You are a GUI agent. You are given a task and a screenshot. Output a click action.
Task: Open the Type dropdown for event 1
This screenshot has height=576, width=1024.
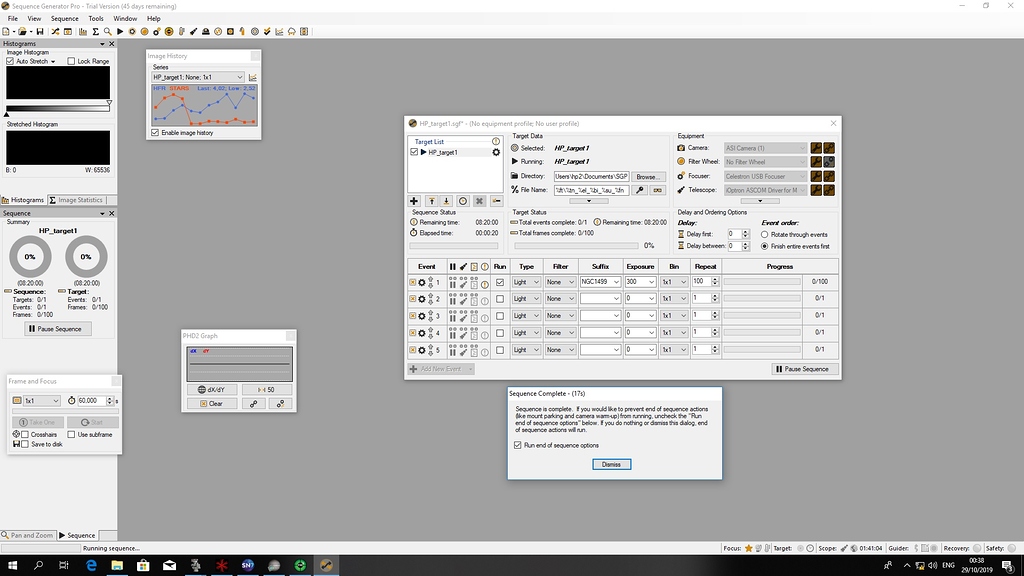526,282
